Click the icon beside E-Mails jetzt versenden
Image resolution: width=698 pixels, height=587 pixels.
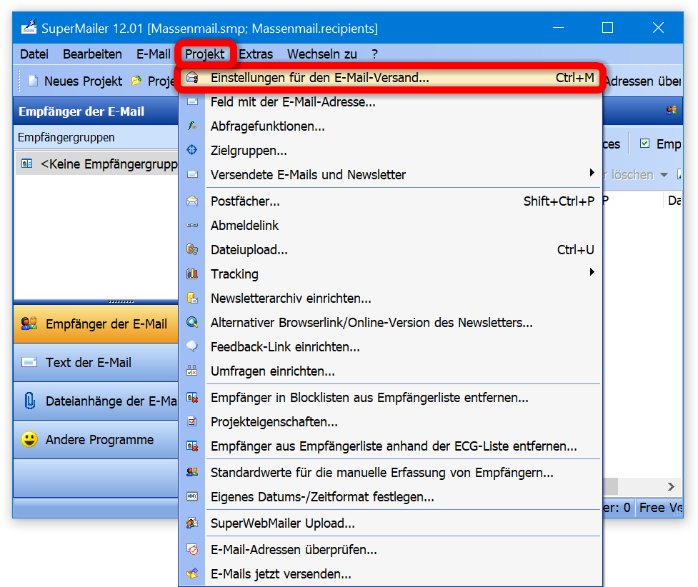point(192,574)
